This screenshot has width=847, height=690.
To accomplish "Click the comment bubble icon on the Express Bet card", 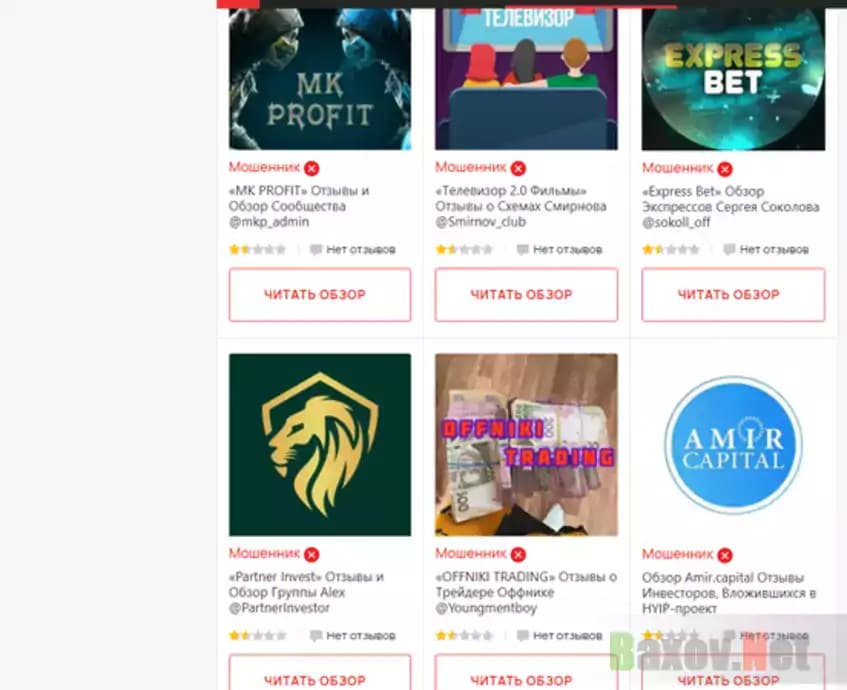I will pyautogui.click(x=729, y=250).
